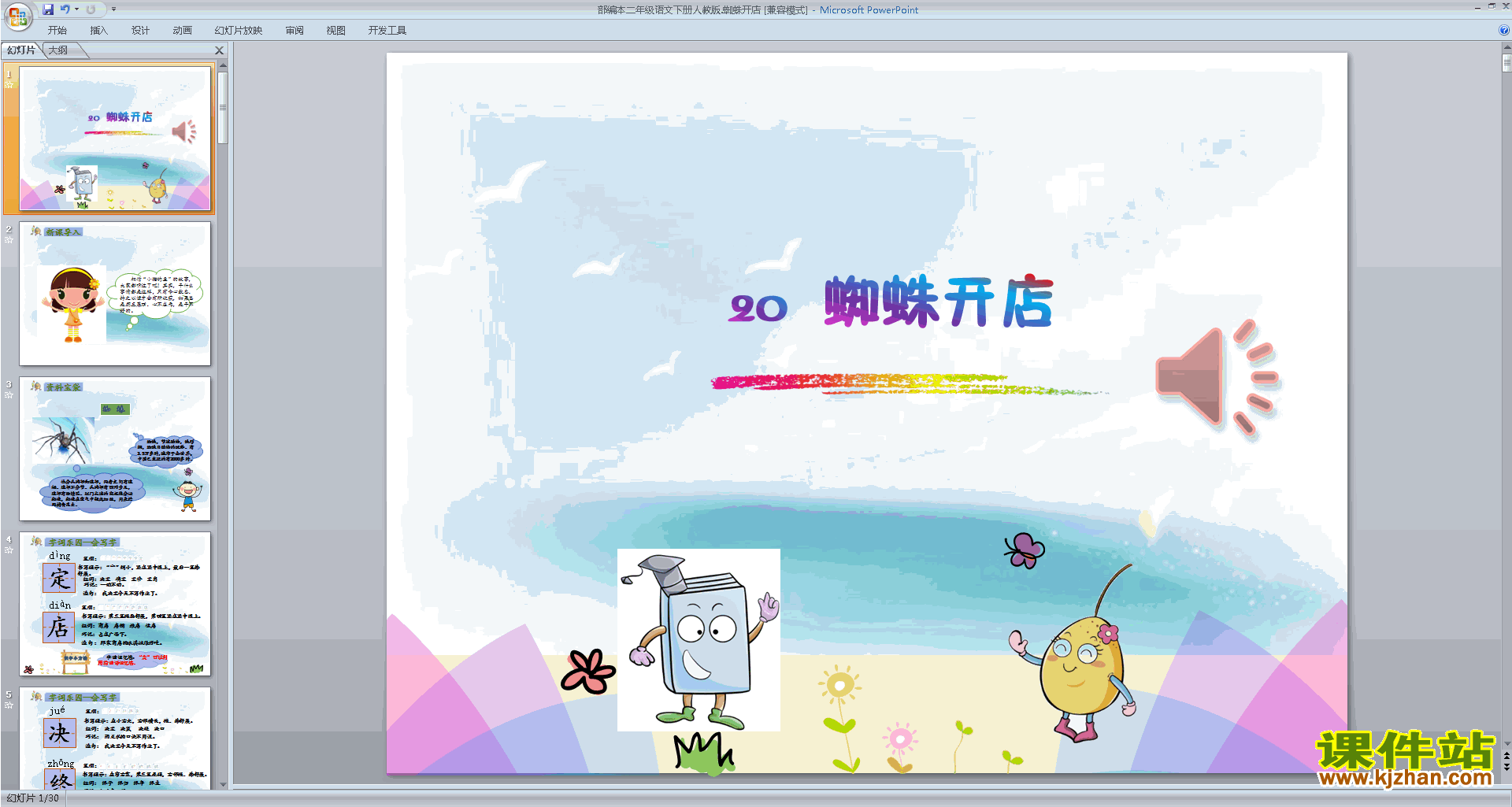Select slide 3 thumbnail with spider photo
Image resolution: width=1512 pixels, height=807 pixels.
(x=115, y=449)
